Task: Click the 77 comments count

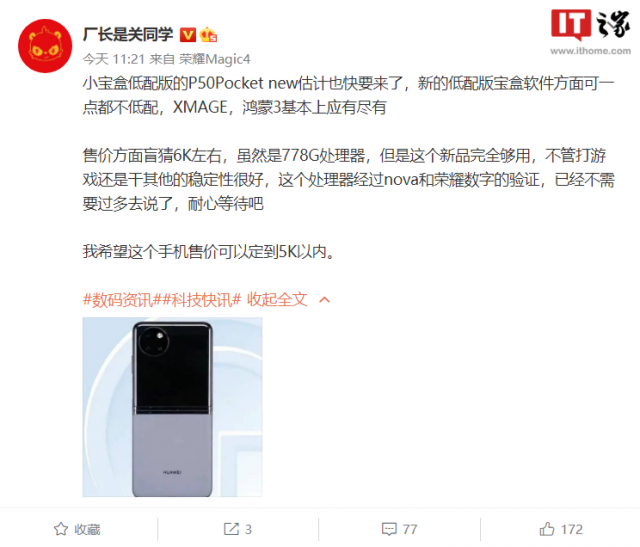Action: 410,529
